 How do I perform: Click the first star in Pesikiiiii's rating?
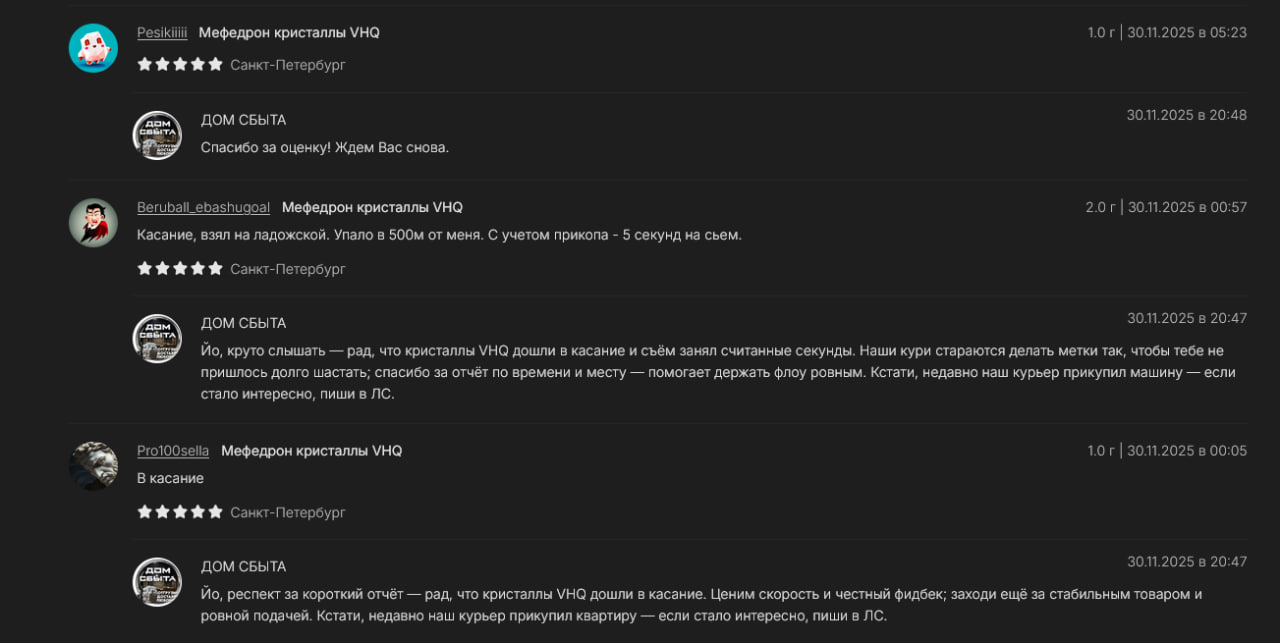(x=144, y=65)
